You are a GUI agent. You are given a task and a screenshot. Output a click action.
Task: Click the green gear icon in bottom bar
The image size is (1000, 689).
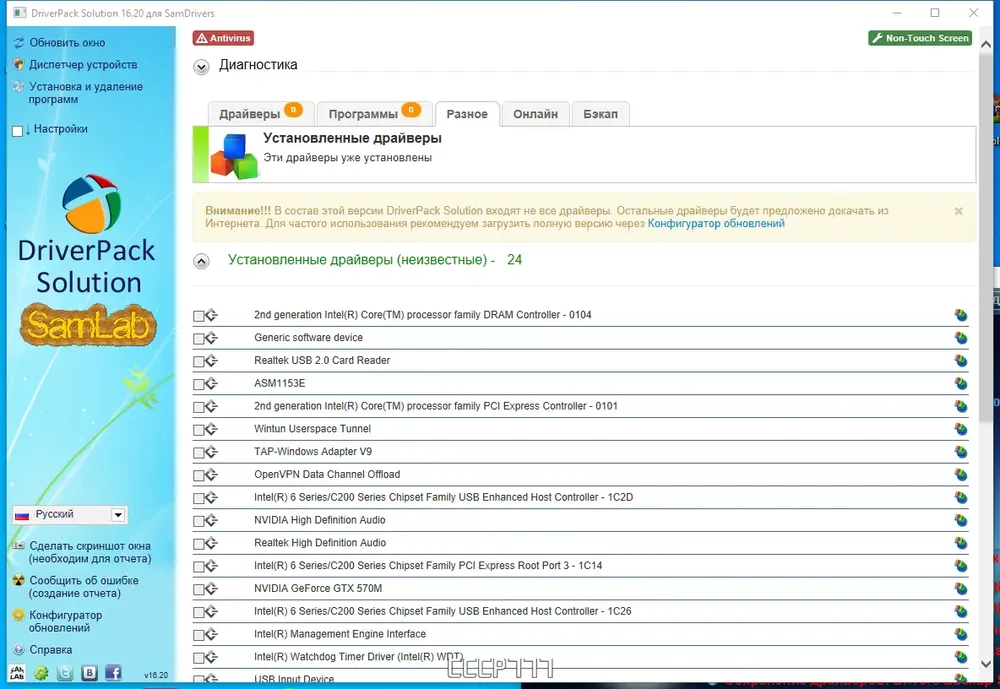click(41, 672)
